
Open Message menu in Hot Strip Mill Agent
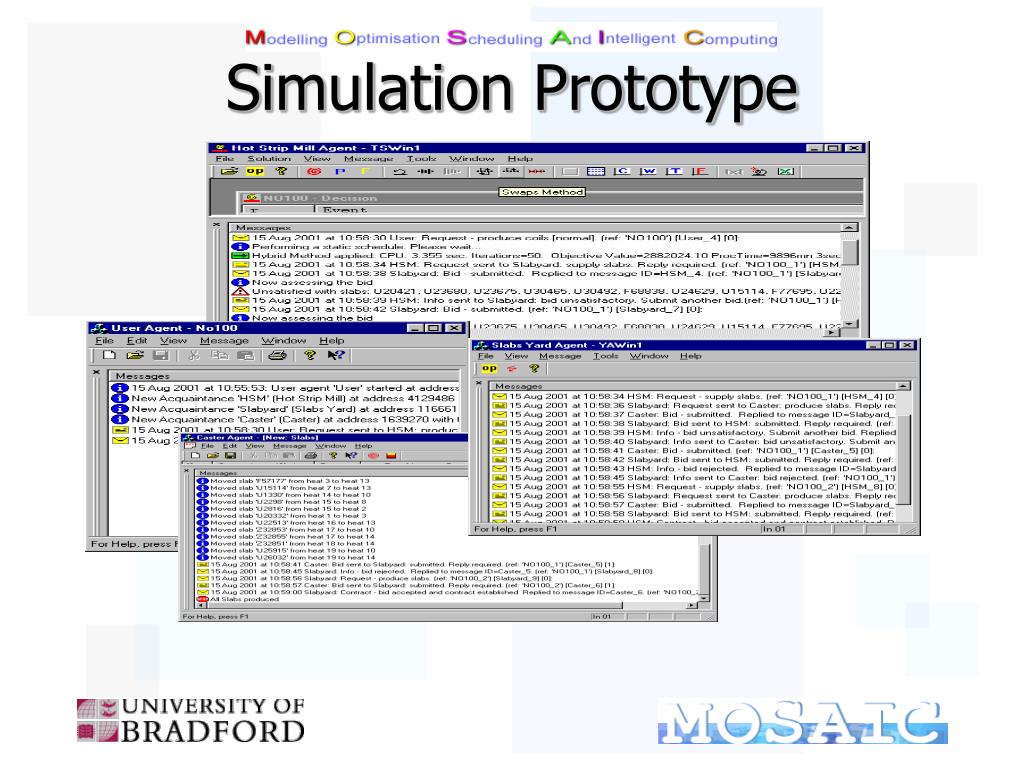pyautogui.click(x=368, y=159)
